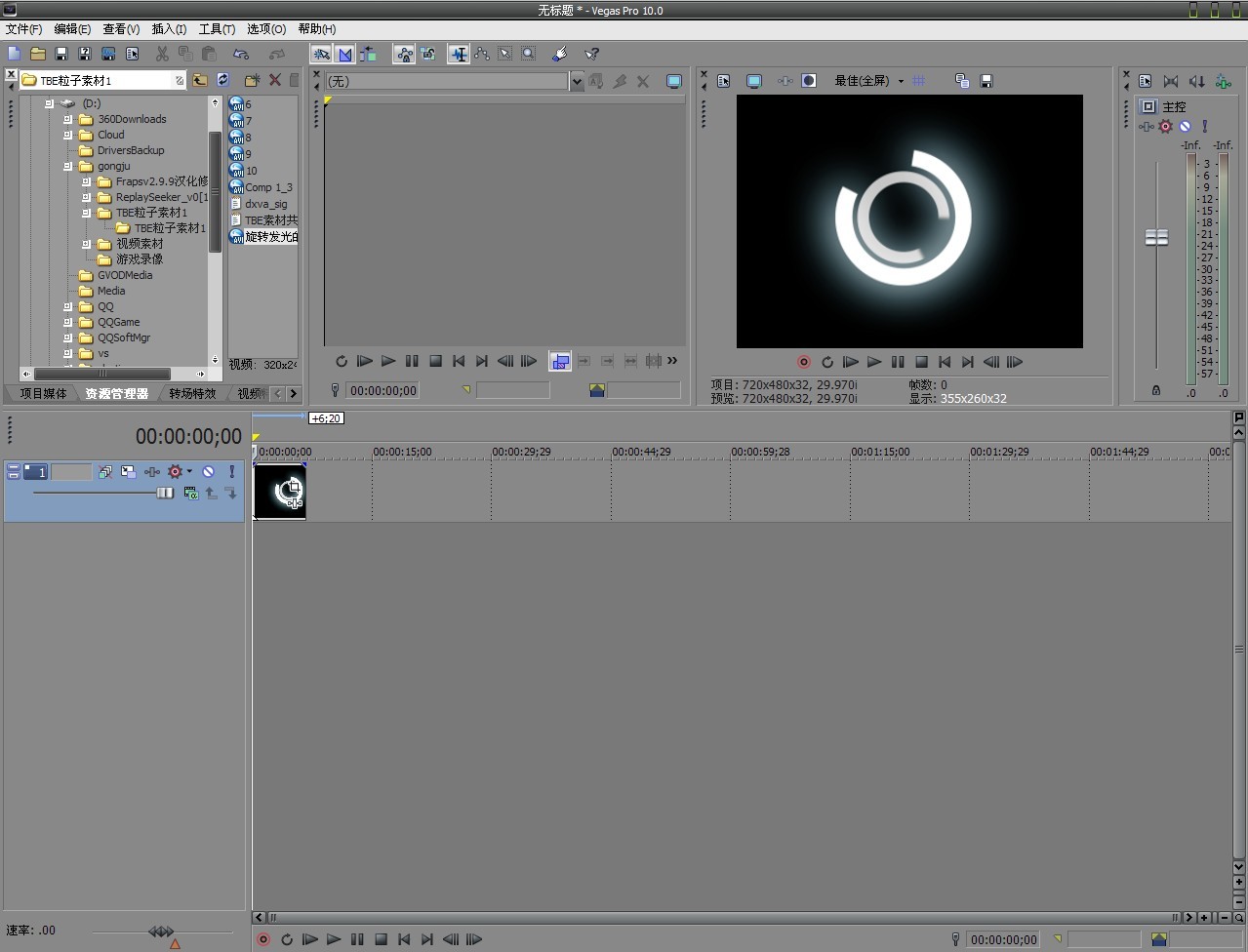Toggle Overlays grid in the preview toolbar
The width and height of the screenshot is (1248, 952).
pos(918,81)
